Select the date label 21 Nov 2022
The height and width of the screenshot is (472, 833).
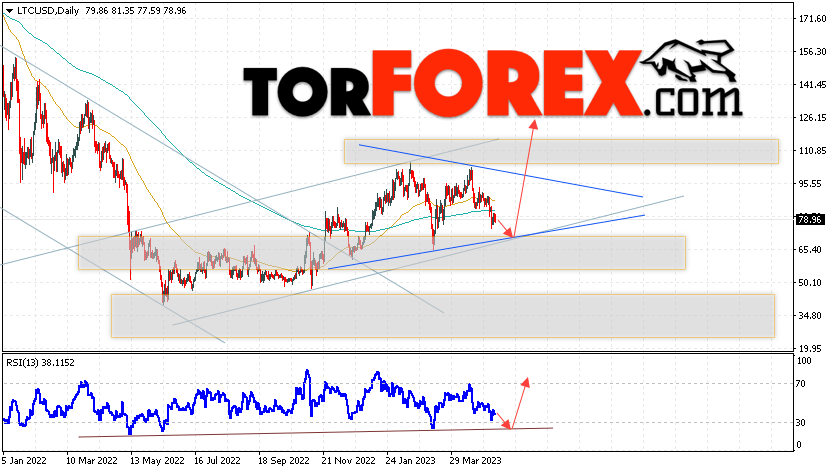tap(348, 460)
